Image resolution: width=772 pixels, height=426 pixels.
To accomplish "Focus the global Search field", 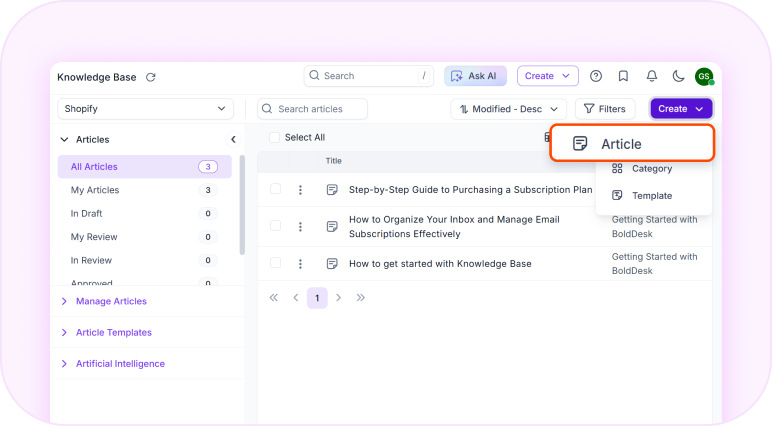I will [x=369, y=76].
